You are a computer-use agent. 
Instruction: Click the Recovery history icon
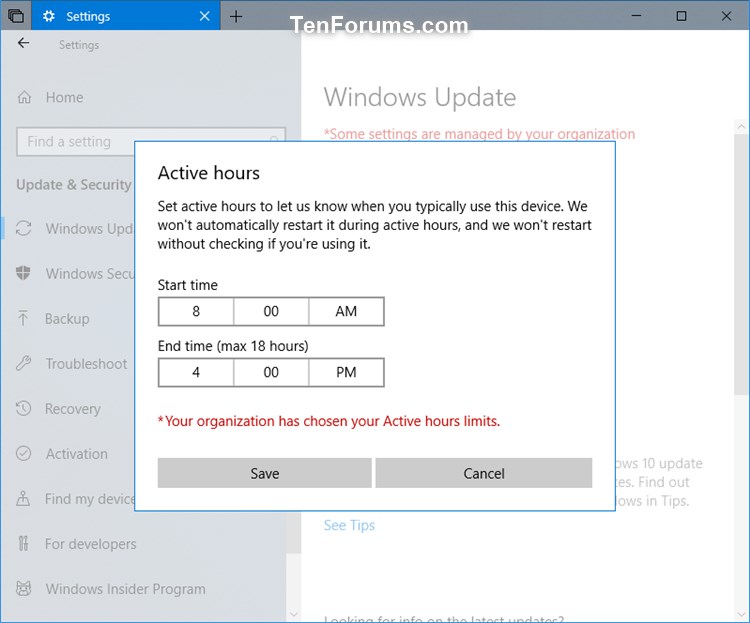coord(23,409)
